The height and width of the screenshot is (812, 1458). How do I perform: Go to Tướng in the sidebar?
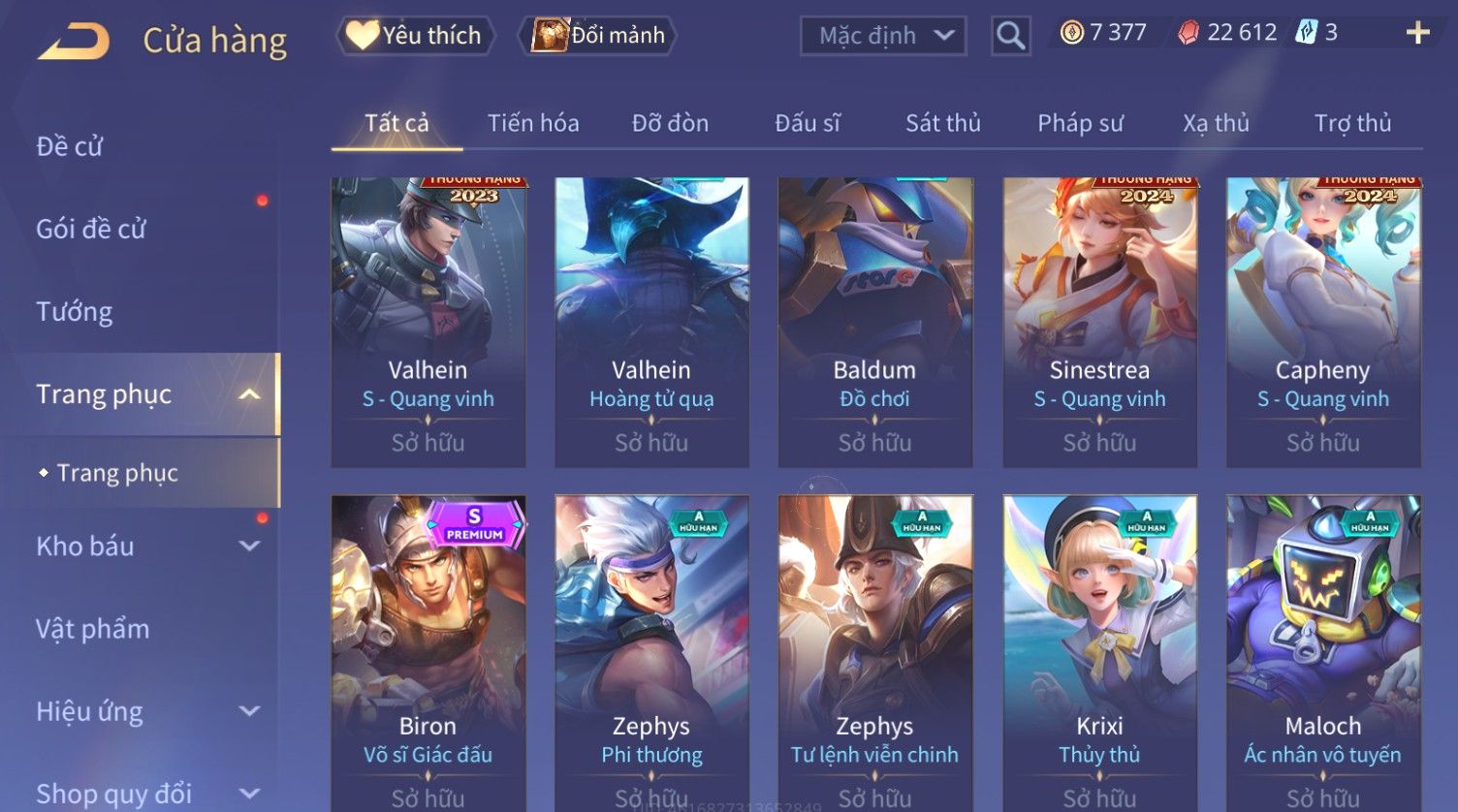(75, 312)
